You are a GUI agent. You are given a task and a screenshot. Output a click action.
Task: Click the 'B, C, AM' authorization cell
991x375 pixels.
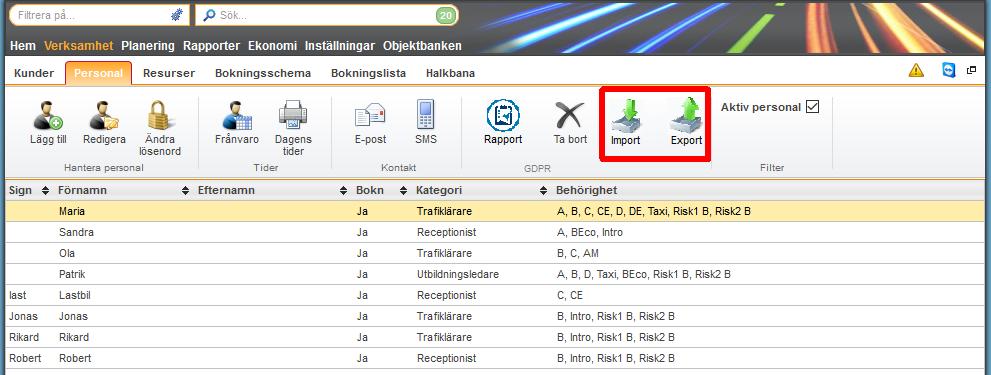tap(578, 254)
